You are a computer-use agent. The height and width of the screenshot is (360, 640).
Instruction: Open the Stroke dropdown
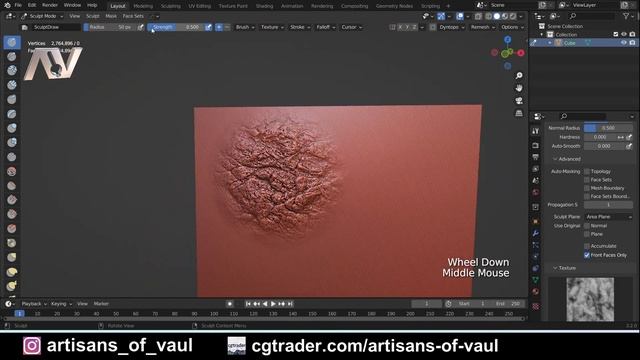pos(300,27)
